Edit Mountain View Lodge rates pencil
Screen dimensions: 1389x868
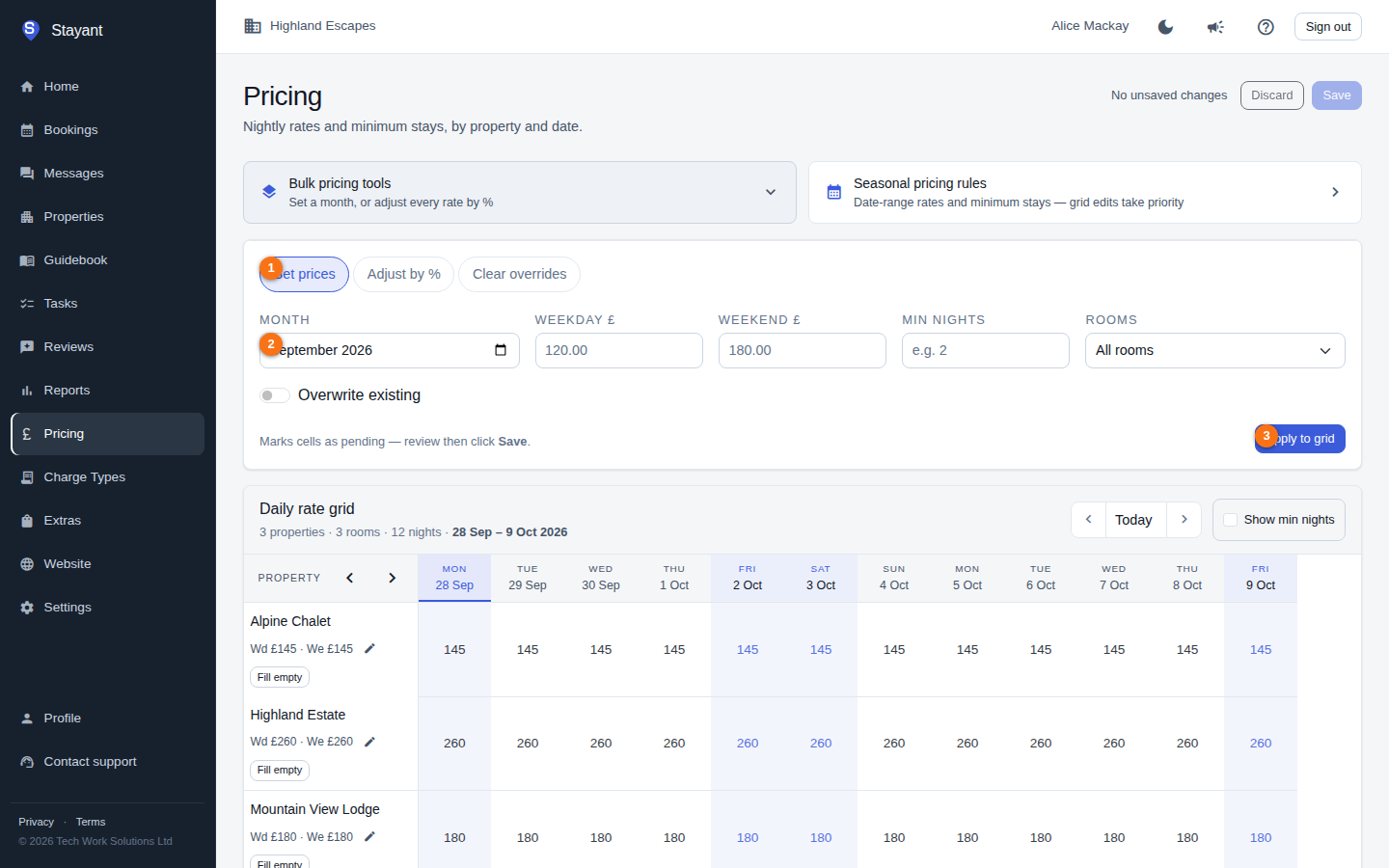click(369, 837)
